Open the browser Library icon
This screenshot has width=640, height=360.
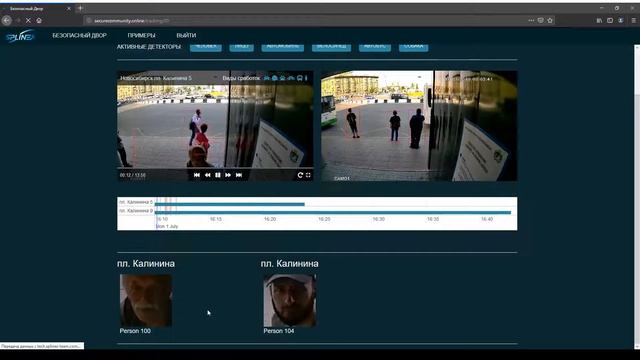tap(599, 20)
